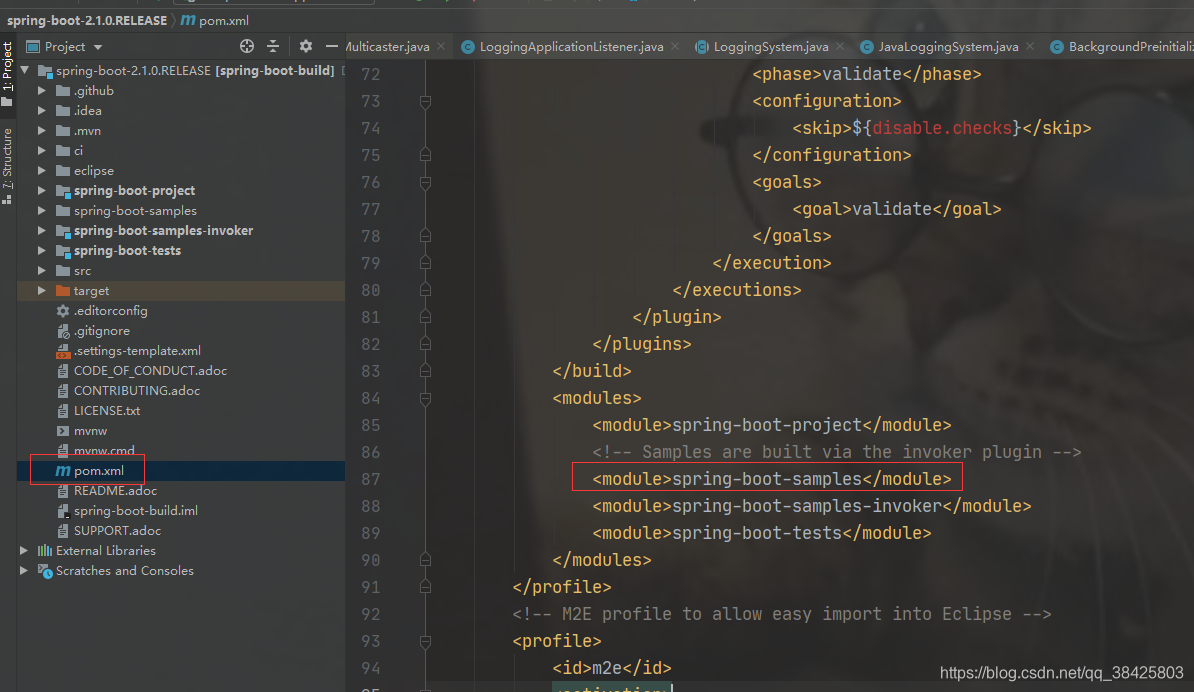
Task: Open the 1: Project side tool window
Action: 8,74
